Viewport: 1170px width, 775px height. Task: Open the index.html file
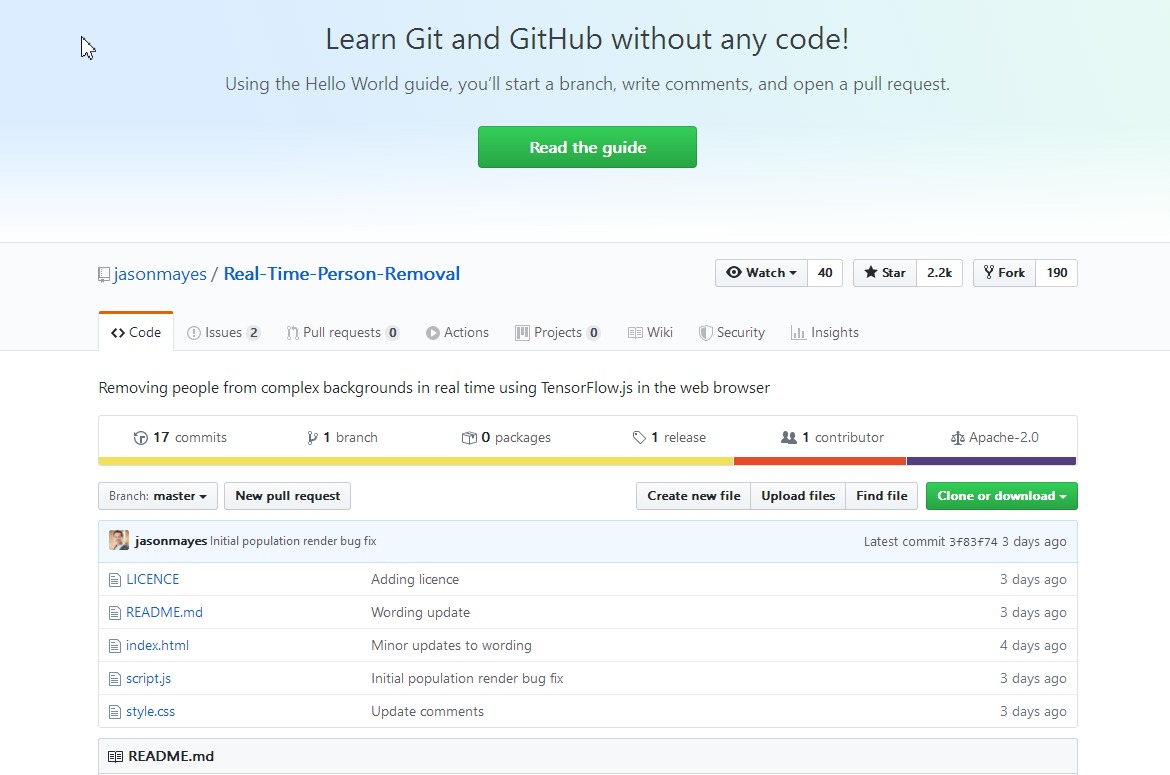[157, 646]
